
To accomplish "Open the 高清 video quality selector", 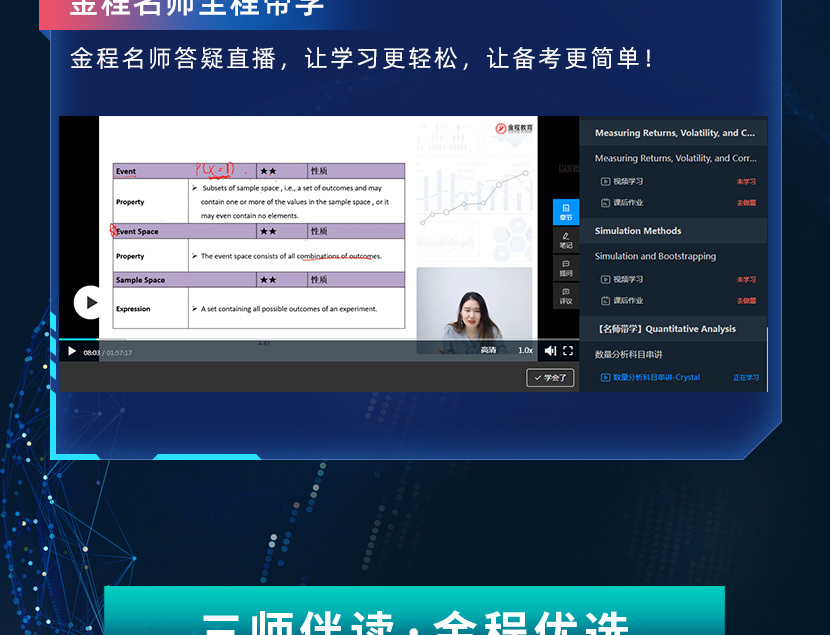I will (x=488, y=351).
